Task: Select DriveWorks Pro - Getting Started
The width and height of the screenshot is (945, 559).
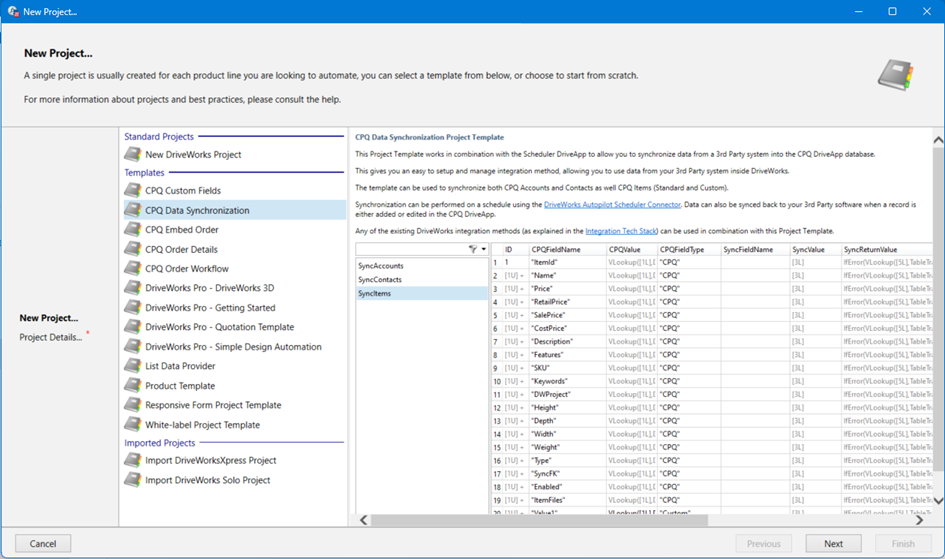Action: coord(210,308)
